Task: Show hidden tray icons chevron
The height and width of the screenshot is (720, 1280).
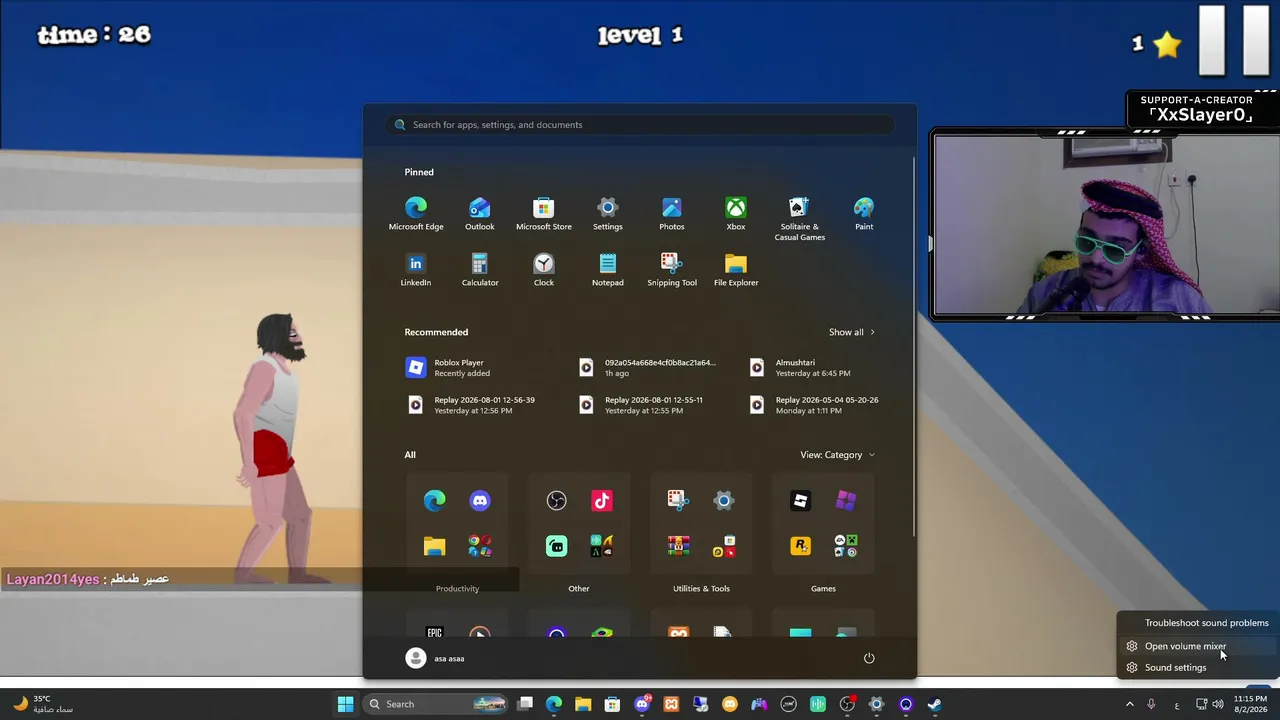Action: [1130, 704]
